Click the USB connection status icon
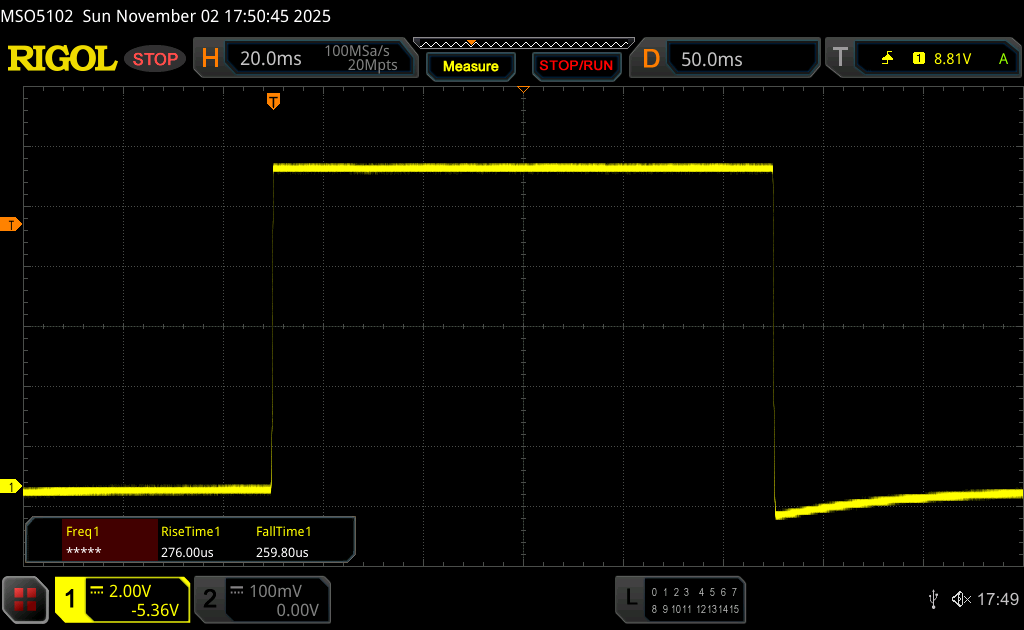 pos(933,598)
